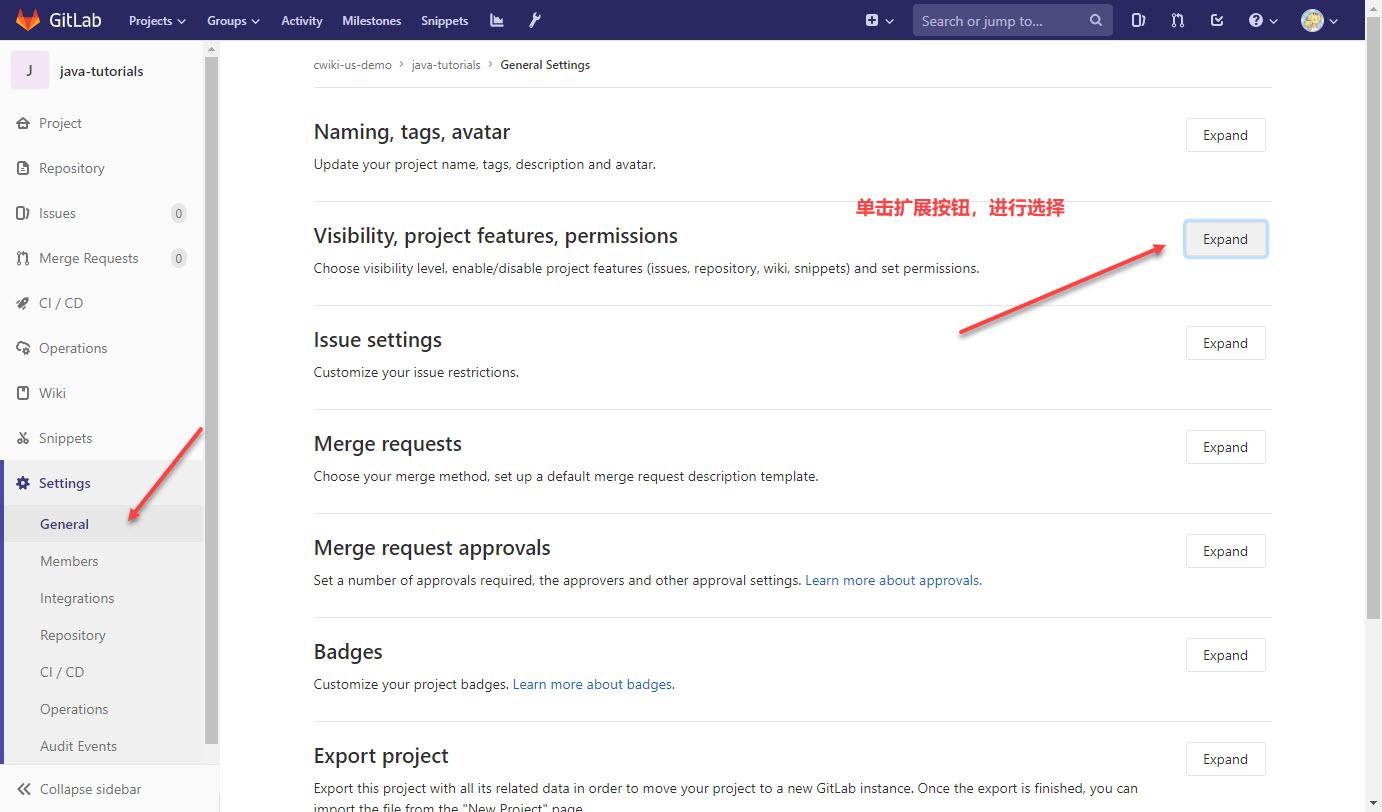
Task: Open Activity from the top menu
Action: pyautogui.click(x=301, y=20)
